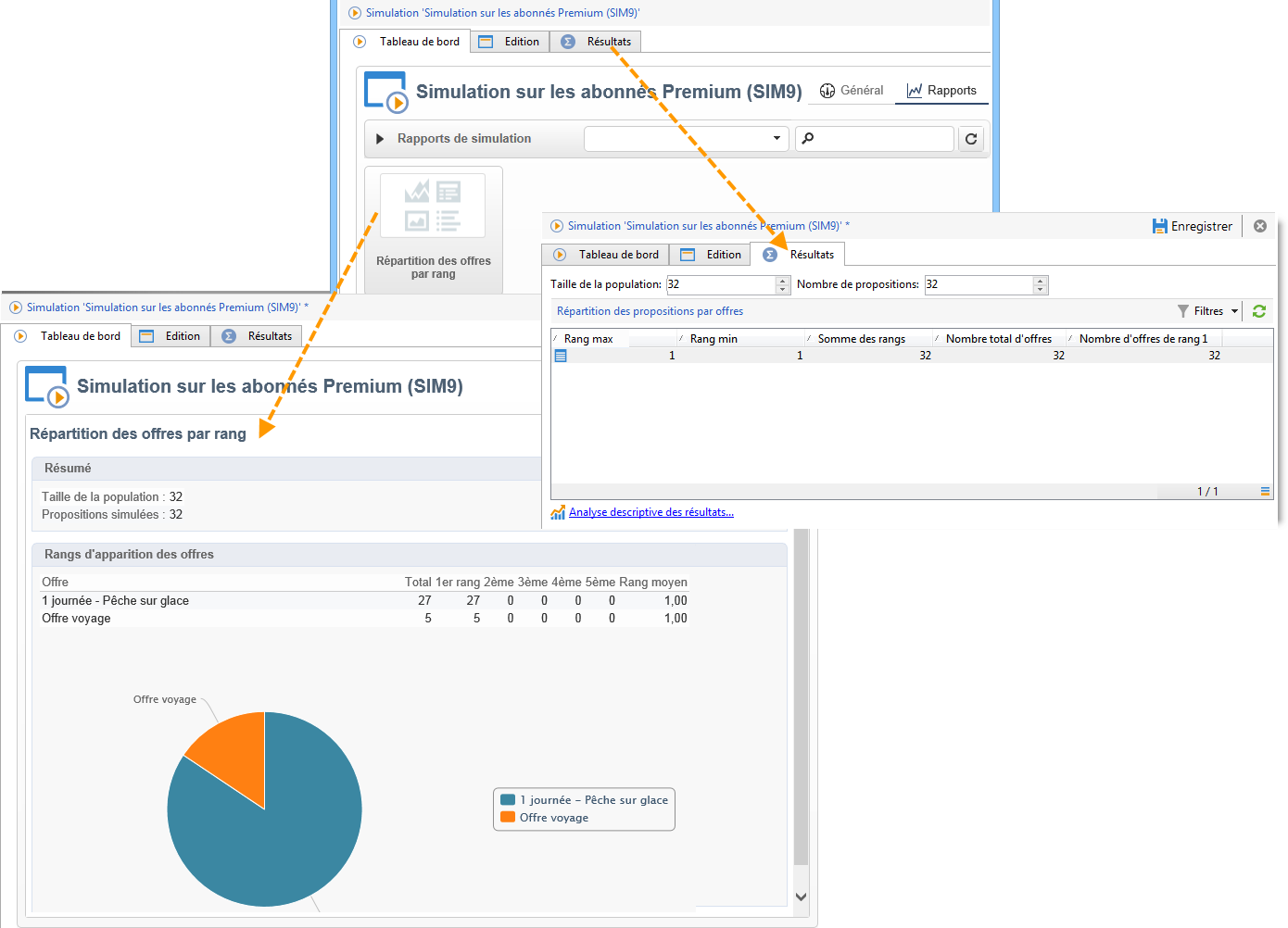Screen dimensions: 1288x928
Task: Click the report scrollbar down arrow
Action: 802,897
